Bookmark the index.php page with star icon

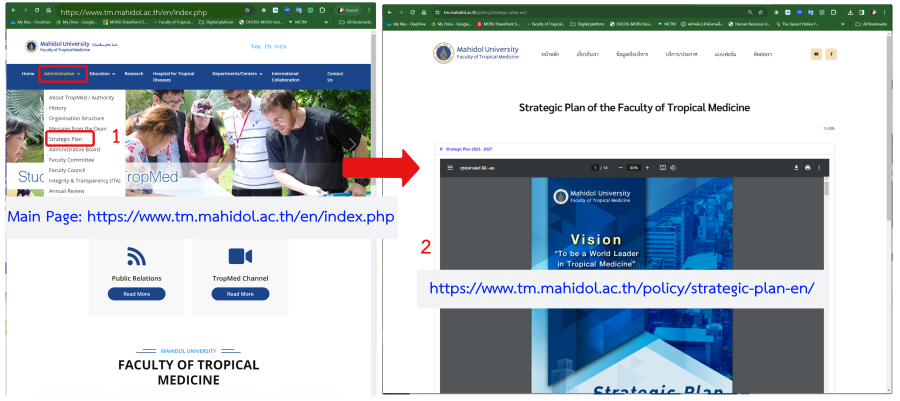[x=247, y=10]
